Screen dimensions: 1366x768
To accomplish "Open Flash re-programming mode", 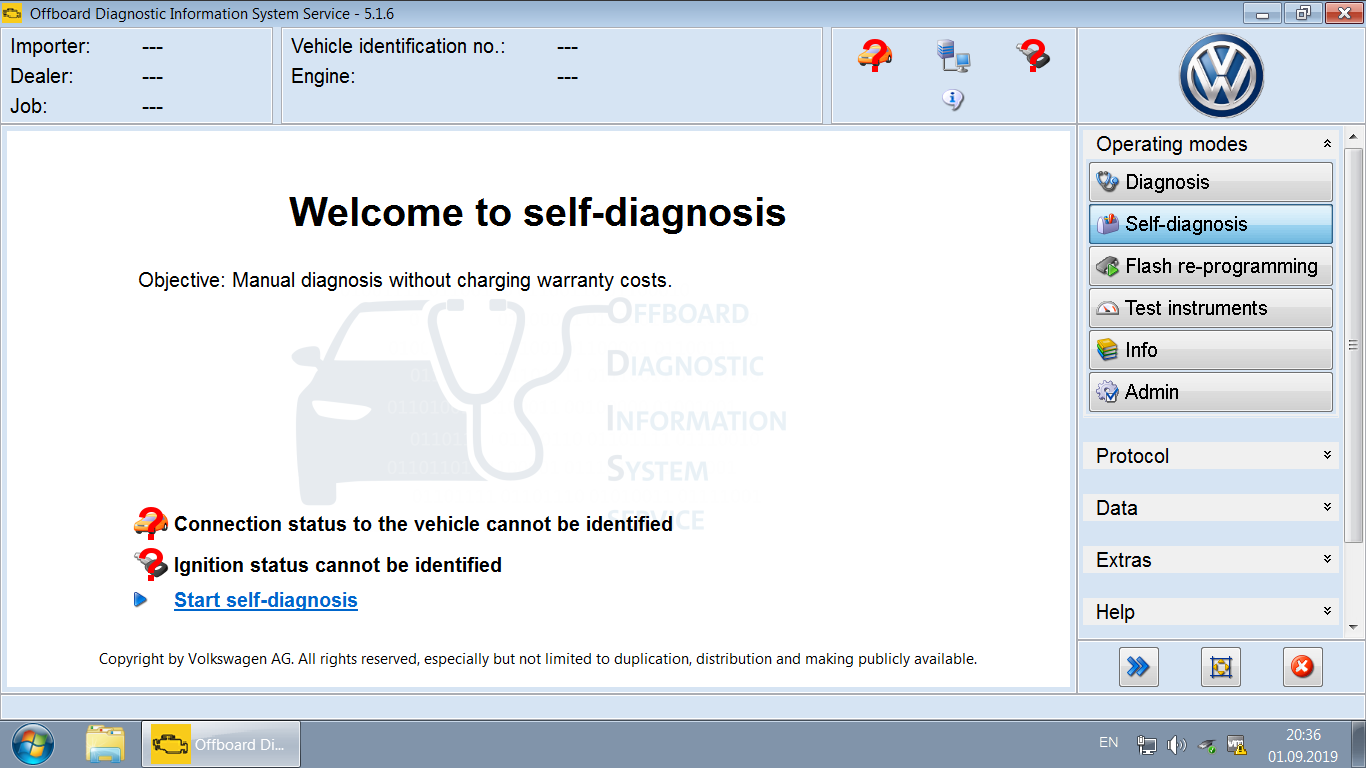I will pos(1210,266).
